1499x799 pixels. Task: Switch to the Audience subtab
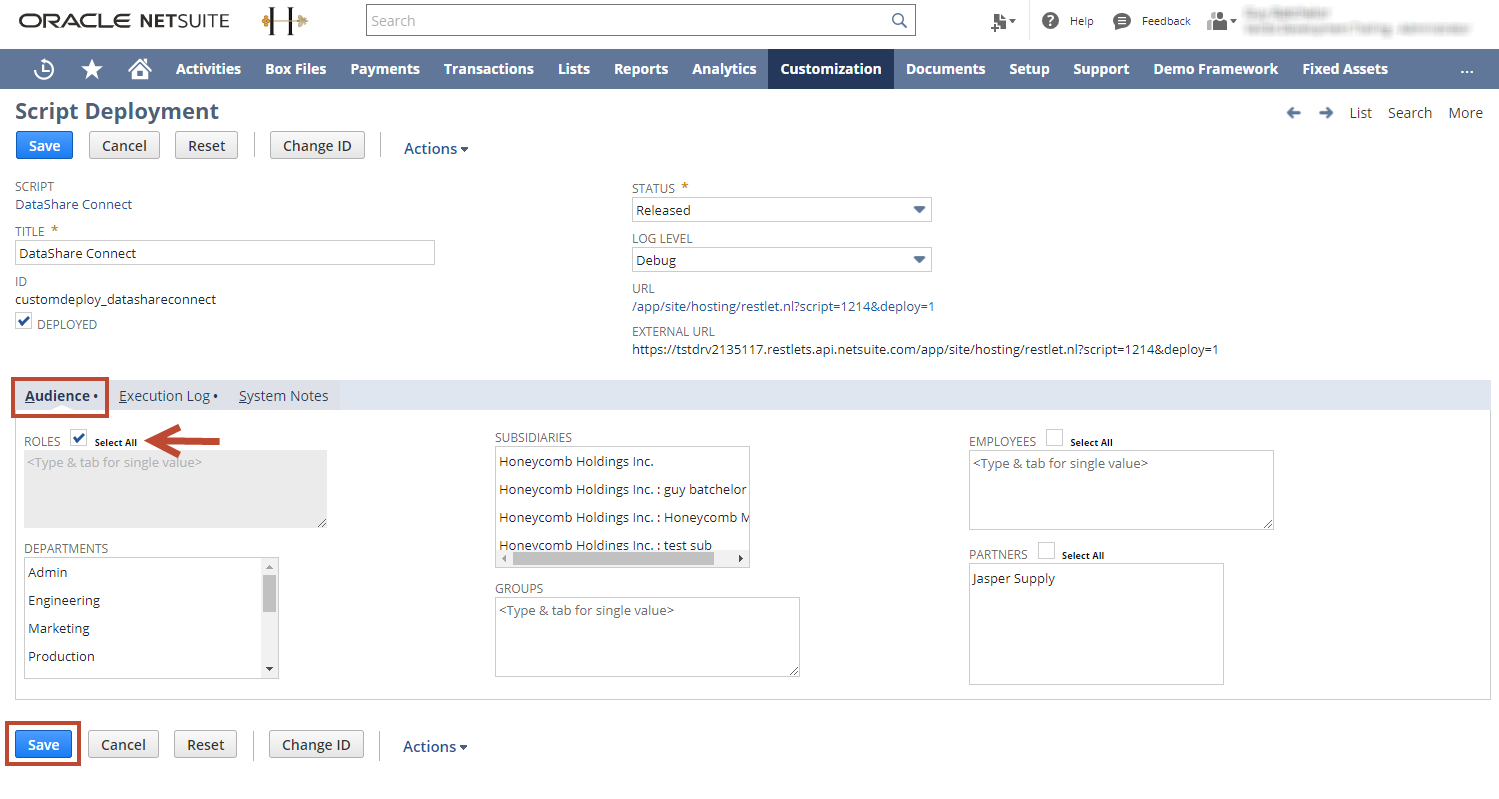pos(61,396)
